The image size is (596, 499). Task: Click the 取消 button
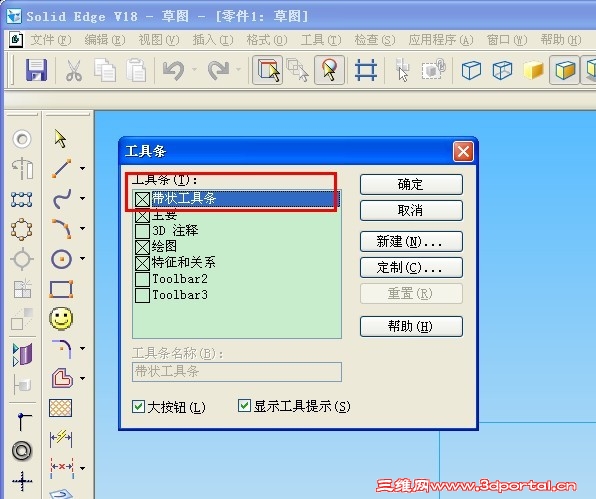411,211
